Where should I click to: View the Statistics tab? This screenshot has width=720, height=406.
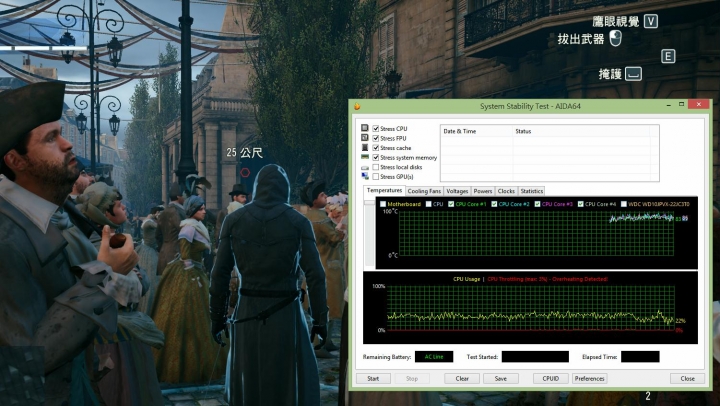point(532,191)
